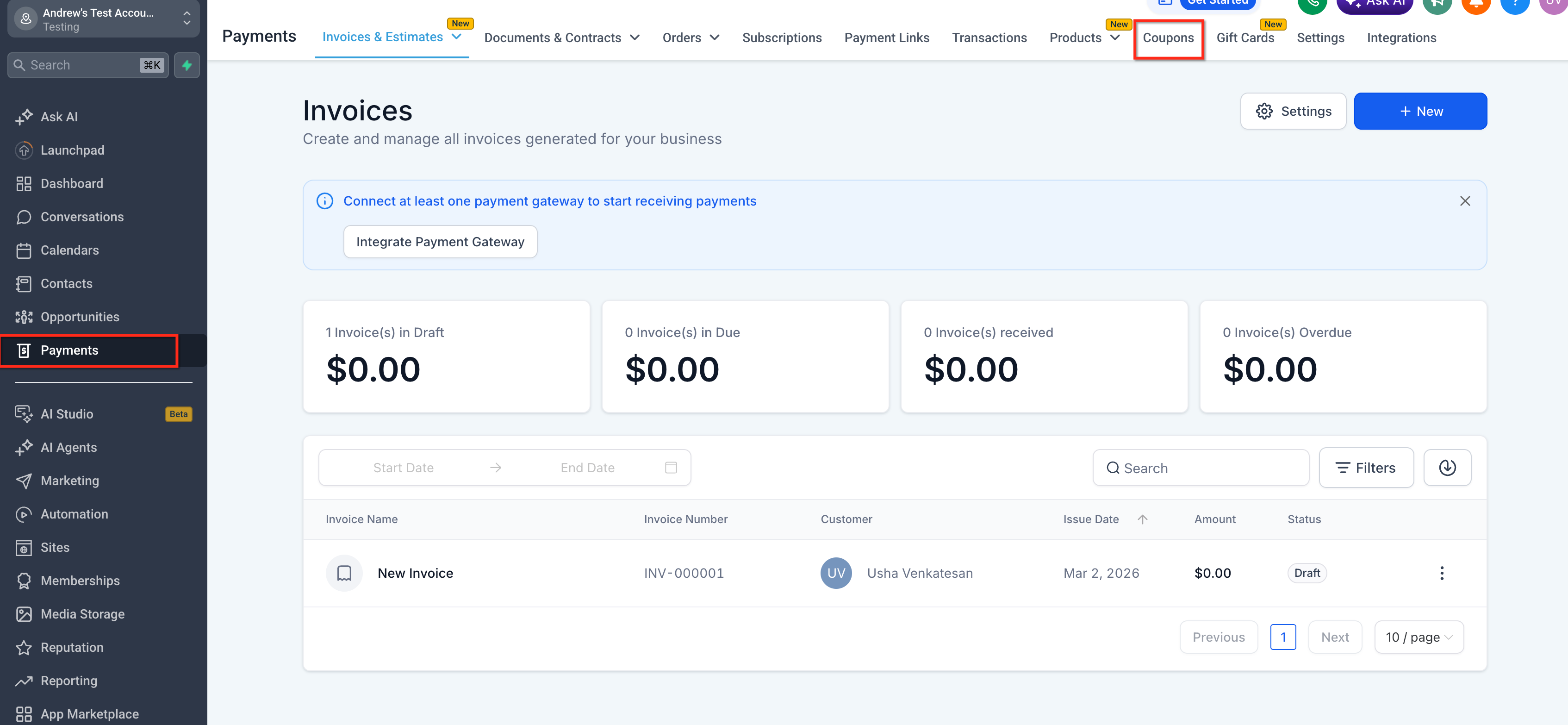The image size is (1568, 725).
Task: Open AI Studio in sidebar
Action: click(x=67, y=414)
